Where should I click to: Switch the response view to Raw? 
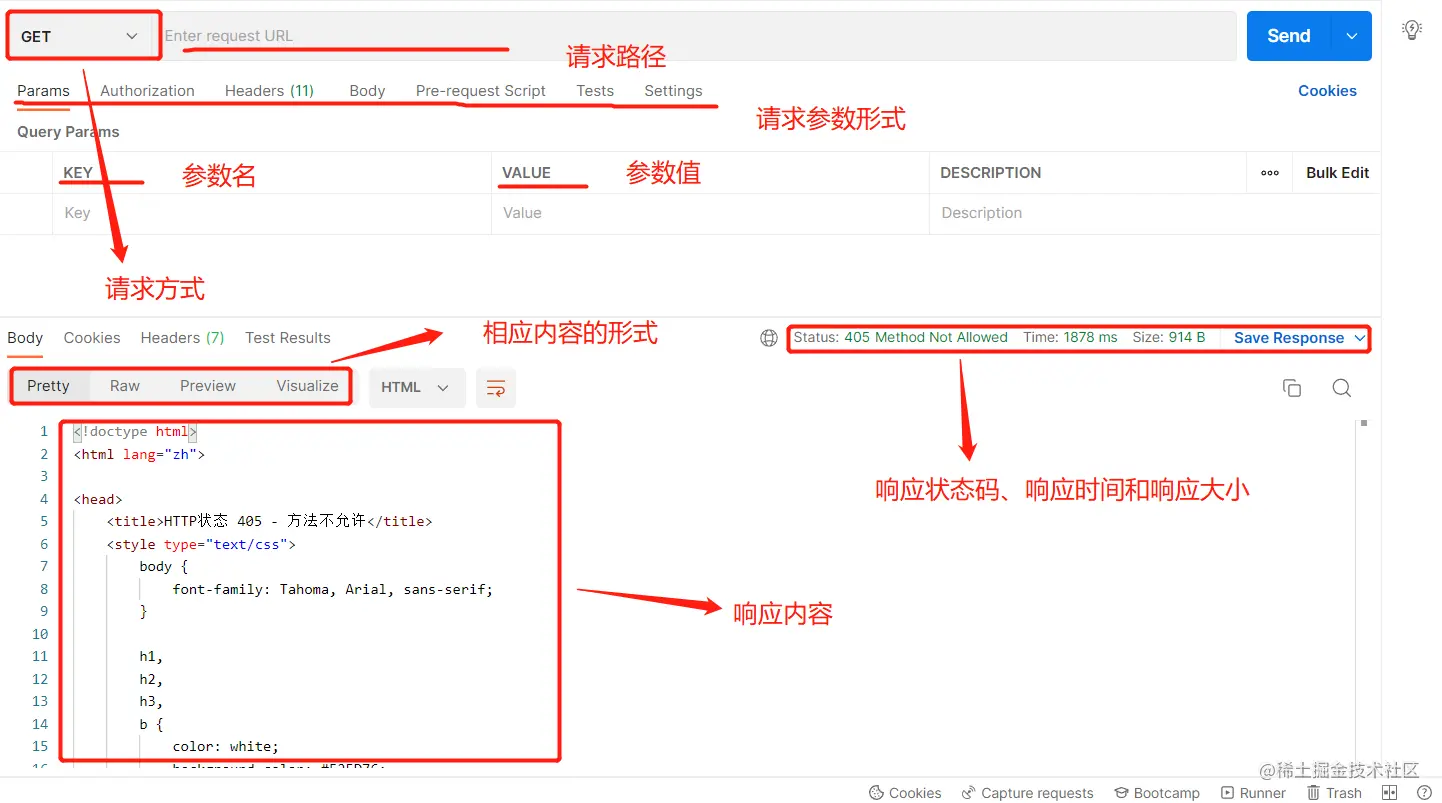(124, 385)
